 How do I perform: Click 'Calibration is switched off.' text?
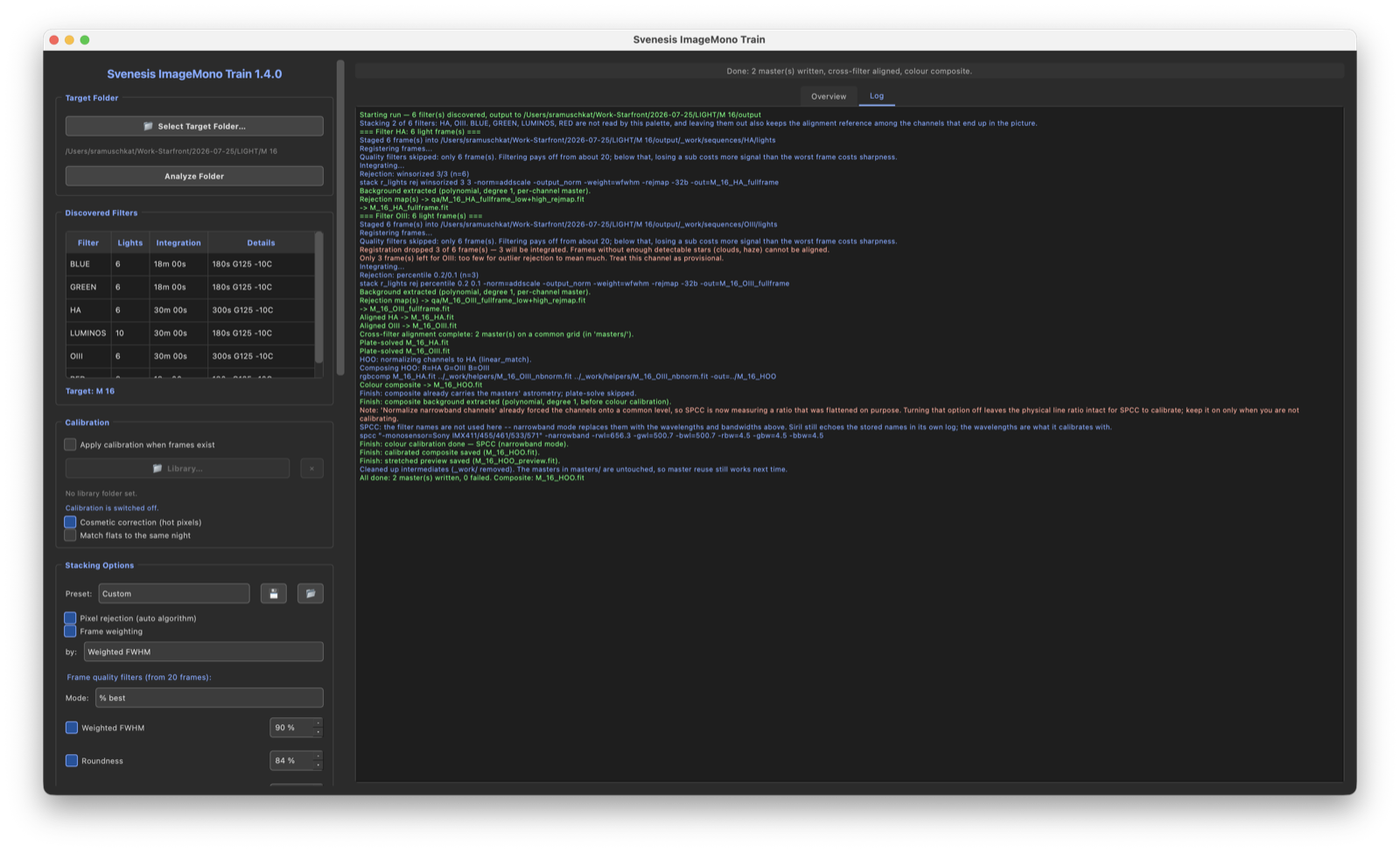point(112,508)
